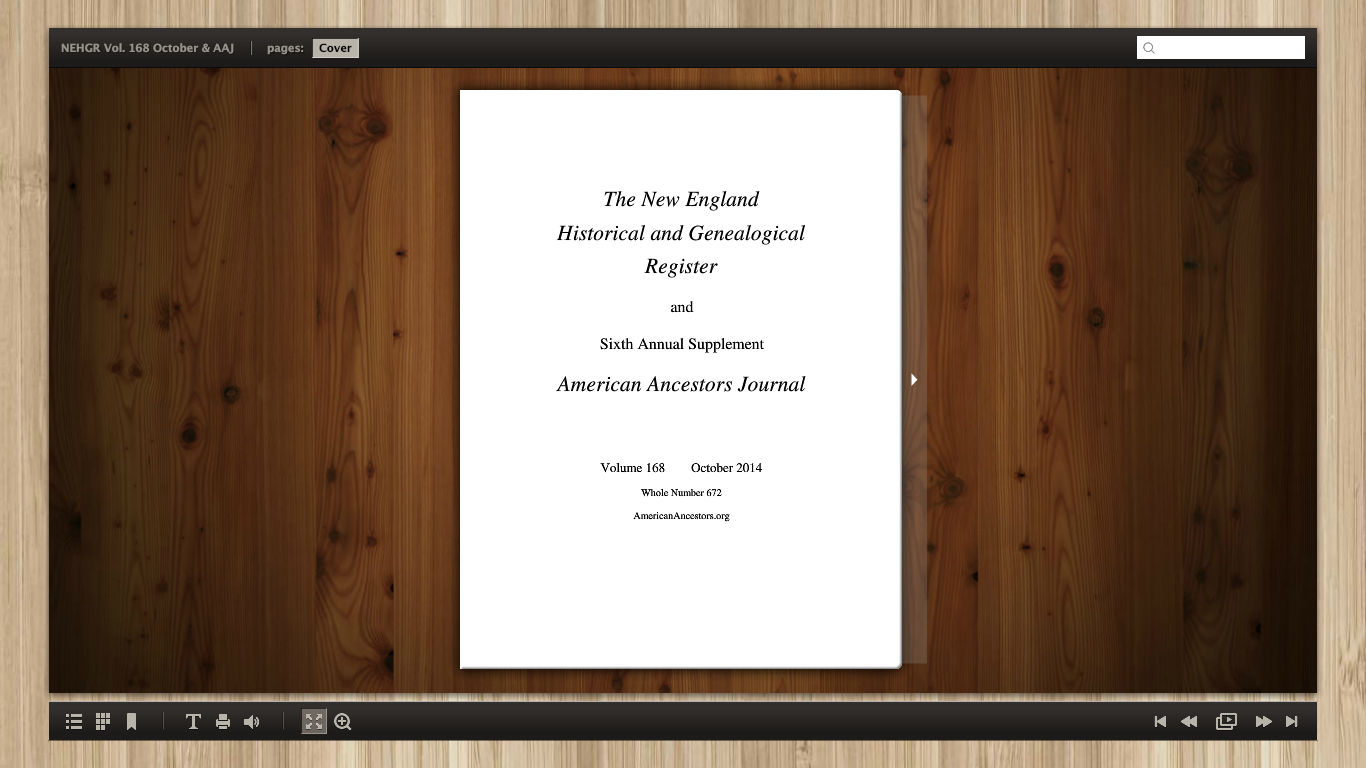Open the table of contents list icon
Image resolution: width=1366 pixels, height=768 pixels.
[x=74, y=722]
